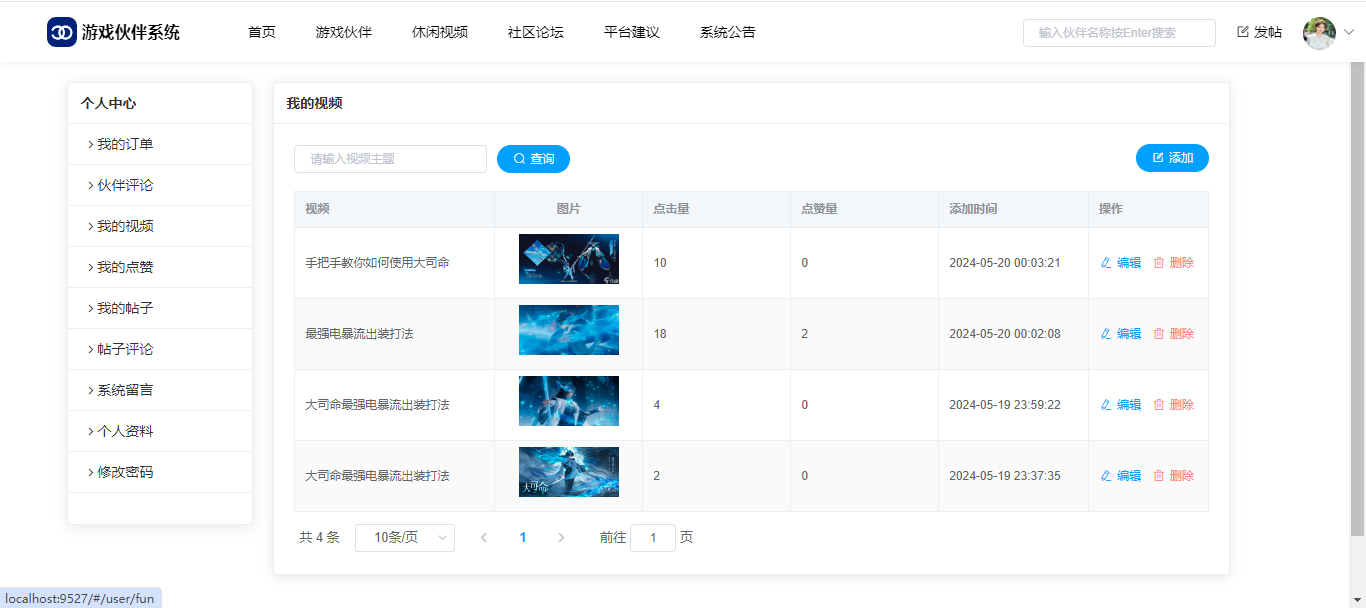Delete the 最强电暴流出装打法 video
Viewport: 1366px width, 608px height.
(1173, 334)
